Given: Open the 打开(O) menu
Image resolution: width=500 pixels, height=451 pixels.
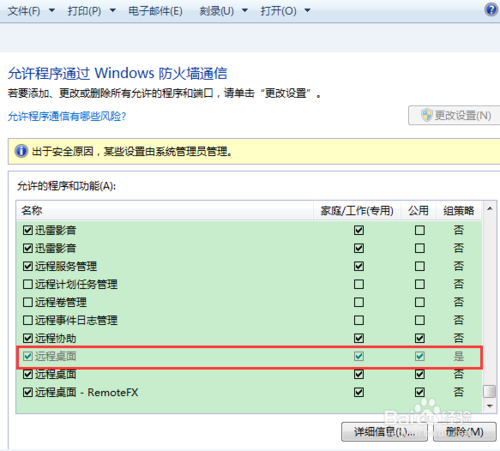Looking at the screenshot, I should [278, 11].
